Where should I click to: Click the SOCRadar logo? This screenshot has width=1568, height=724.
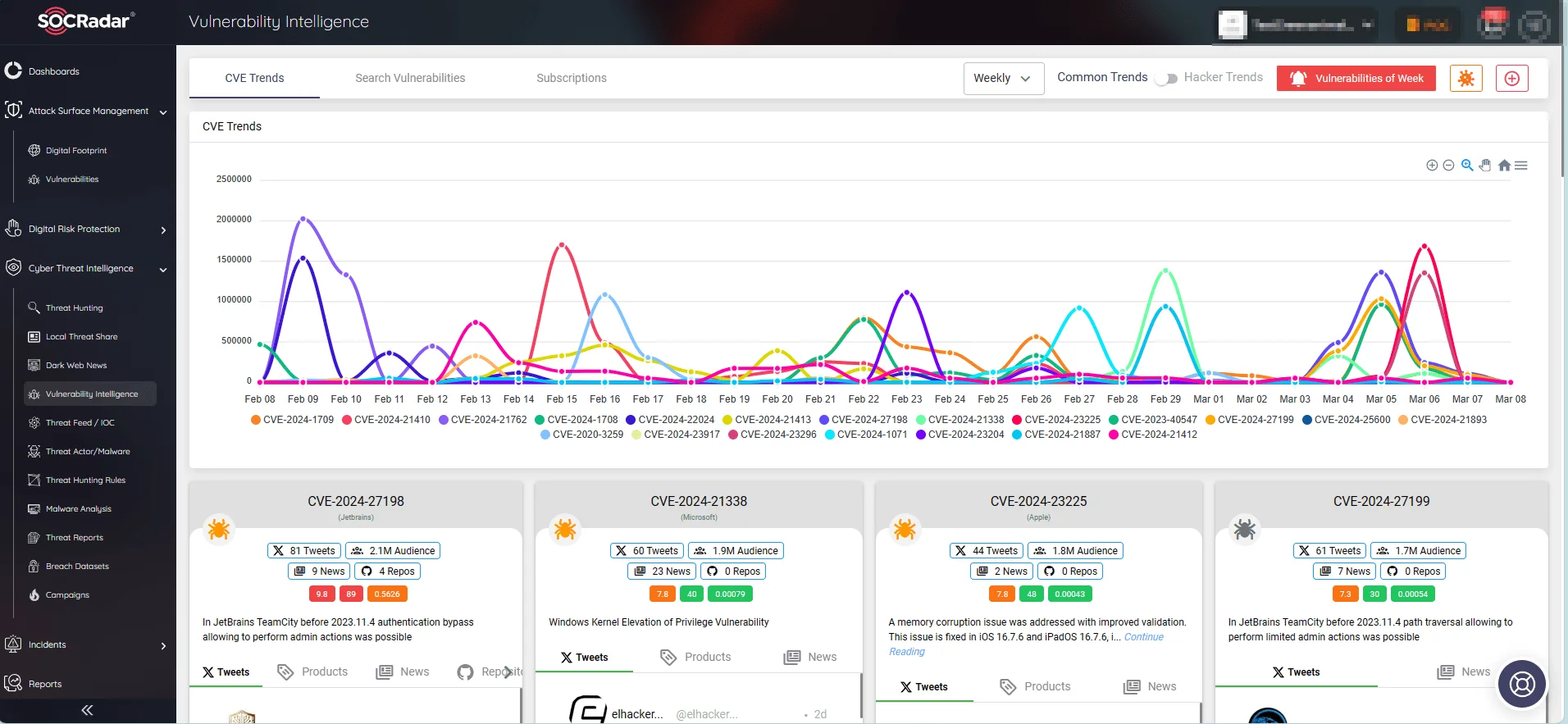pyautogui.click(x=86, y=21)
